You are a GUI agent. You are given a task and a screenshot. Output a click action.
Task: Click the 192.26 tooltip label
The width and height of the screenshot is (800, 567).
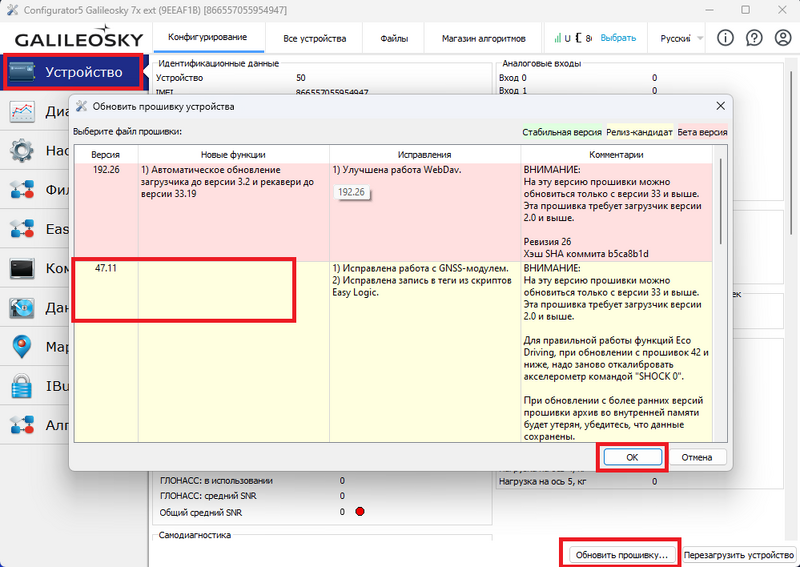coord(352,192)
